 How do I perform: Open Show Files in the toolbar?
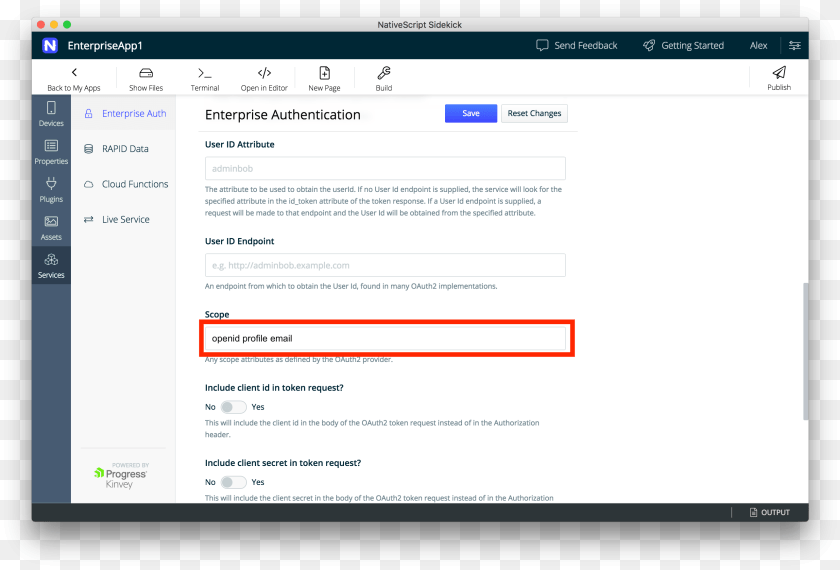[146, 79]
